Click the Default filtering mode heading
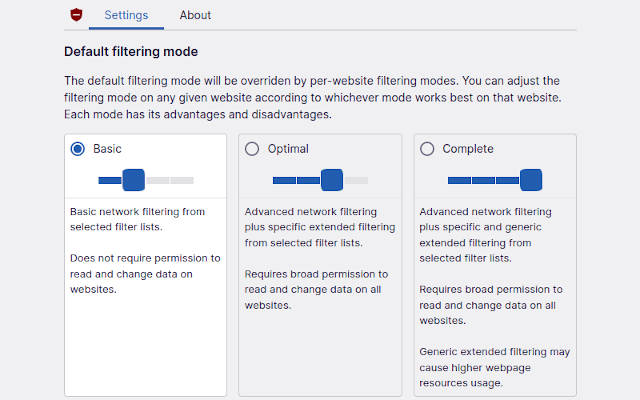Screen dimensions: 640x400 [x=131, y=52]
